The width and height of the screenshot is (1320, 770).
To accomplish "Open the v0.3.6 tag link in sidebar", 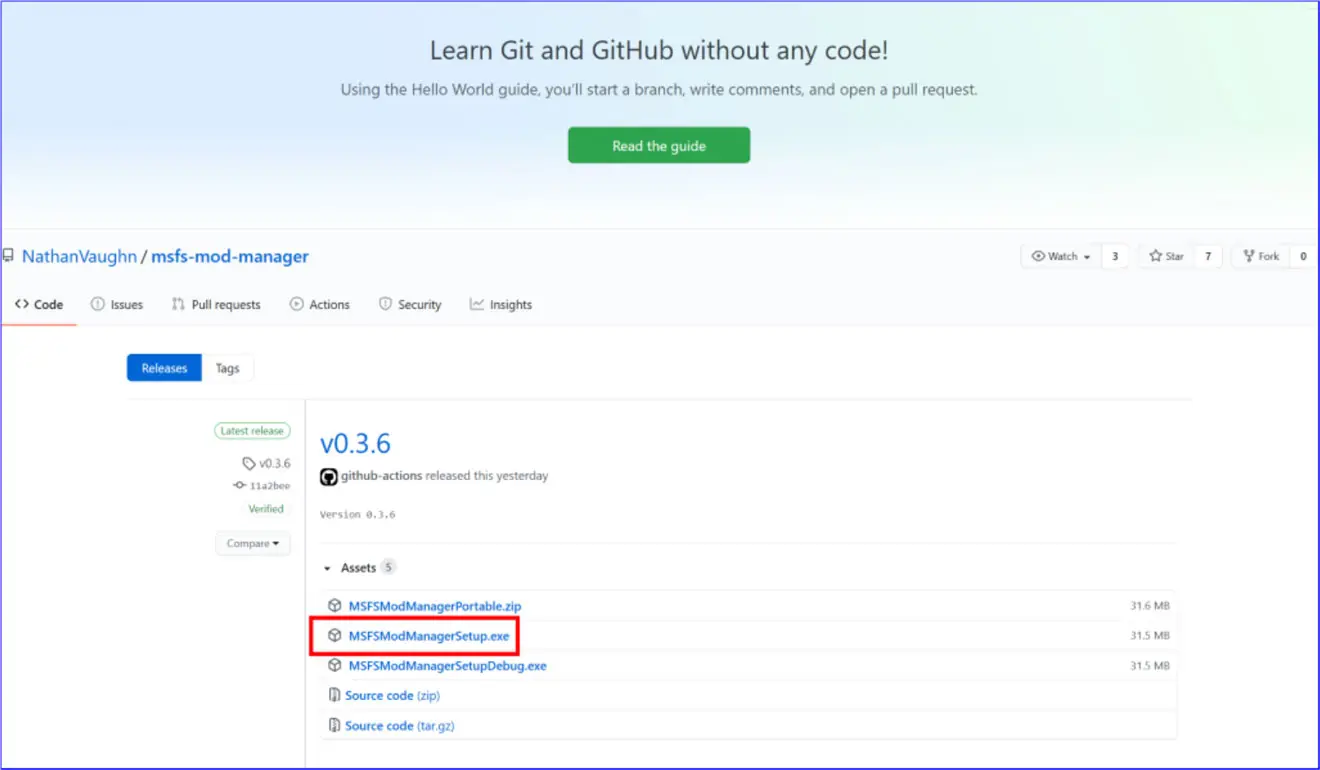I will [266, 463].
